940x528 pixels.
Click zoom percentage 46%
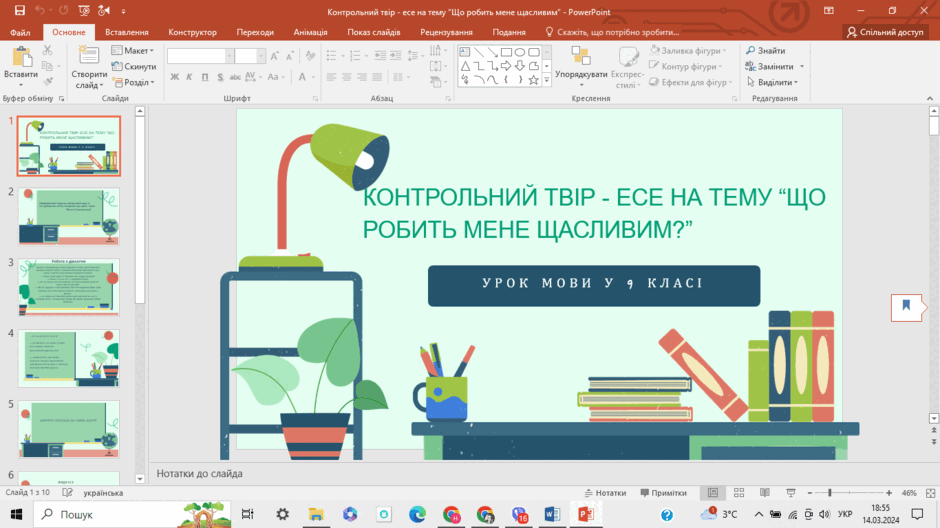pos(909,493)
